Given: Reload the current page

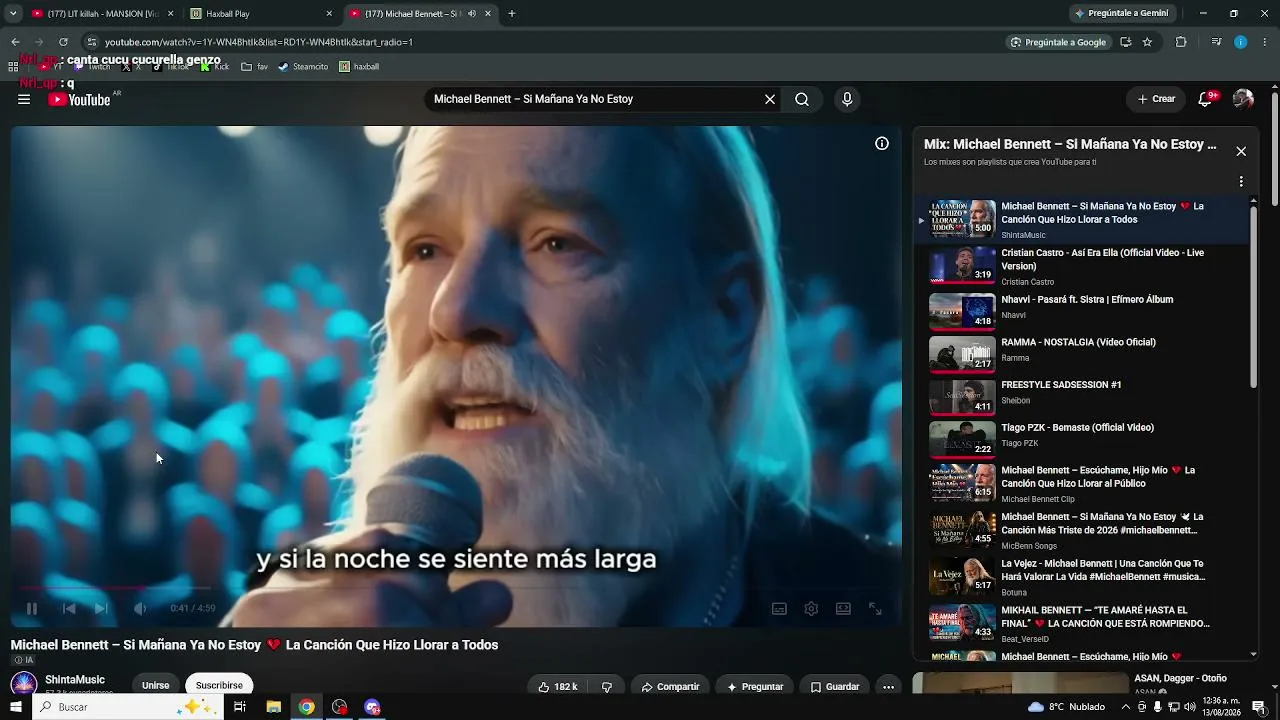Looking at the screenshot, I should coord(63,42).
